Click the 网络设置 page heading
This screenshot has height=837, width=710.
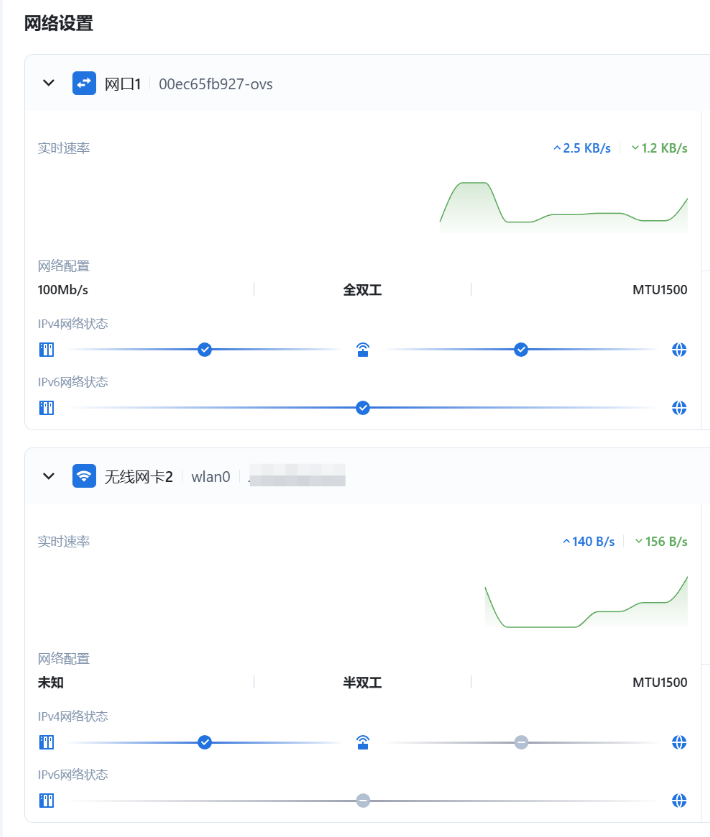(x=59, y=23)
